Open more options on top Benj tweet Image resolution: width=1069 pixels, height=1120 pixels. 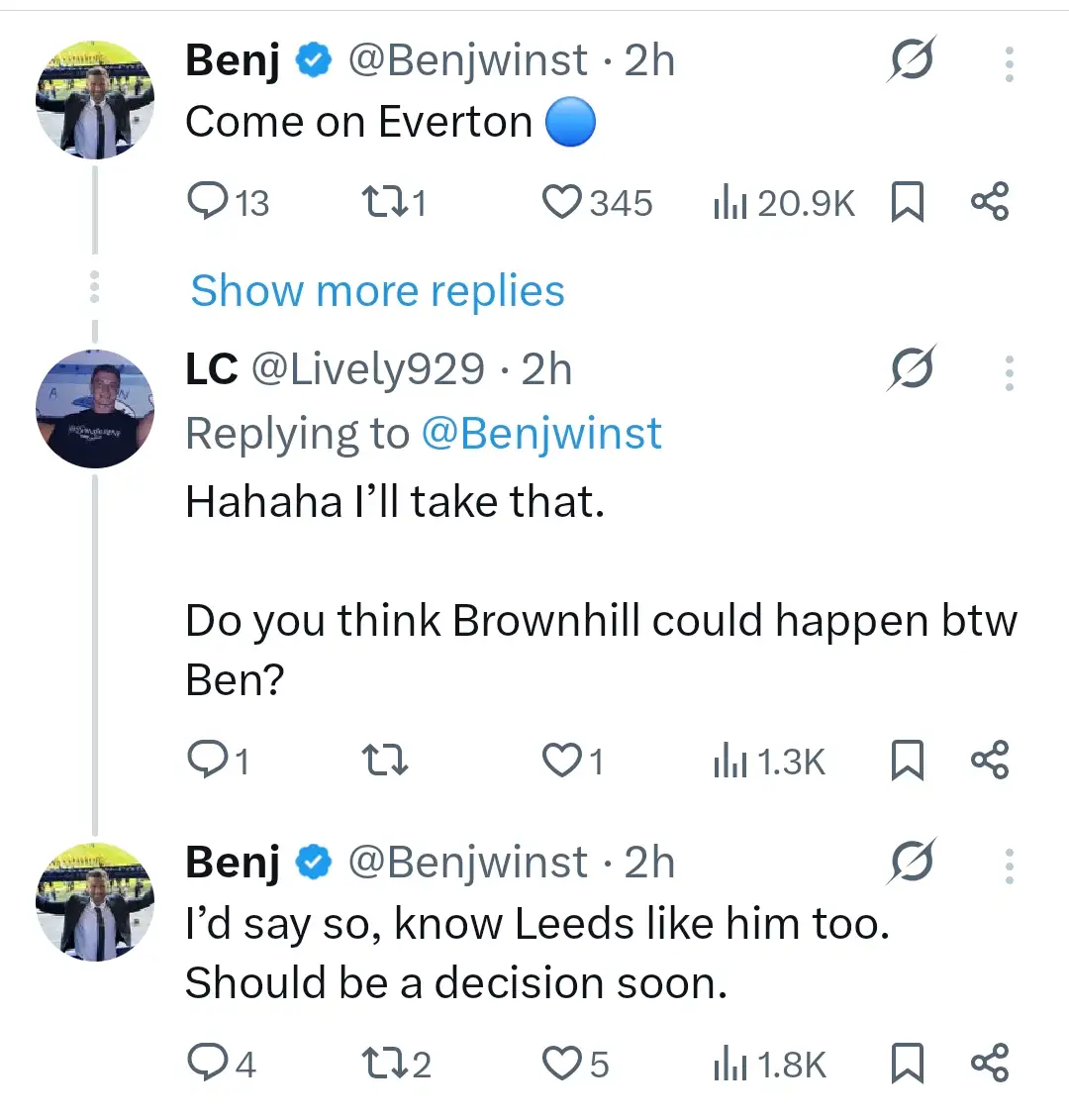(x=1009, y=63)
